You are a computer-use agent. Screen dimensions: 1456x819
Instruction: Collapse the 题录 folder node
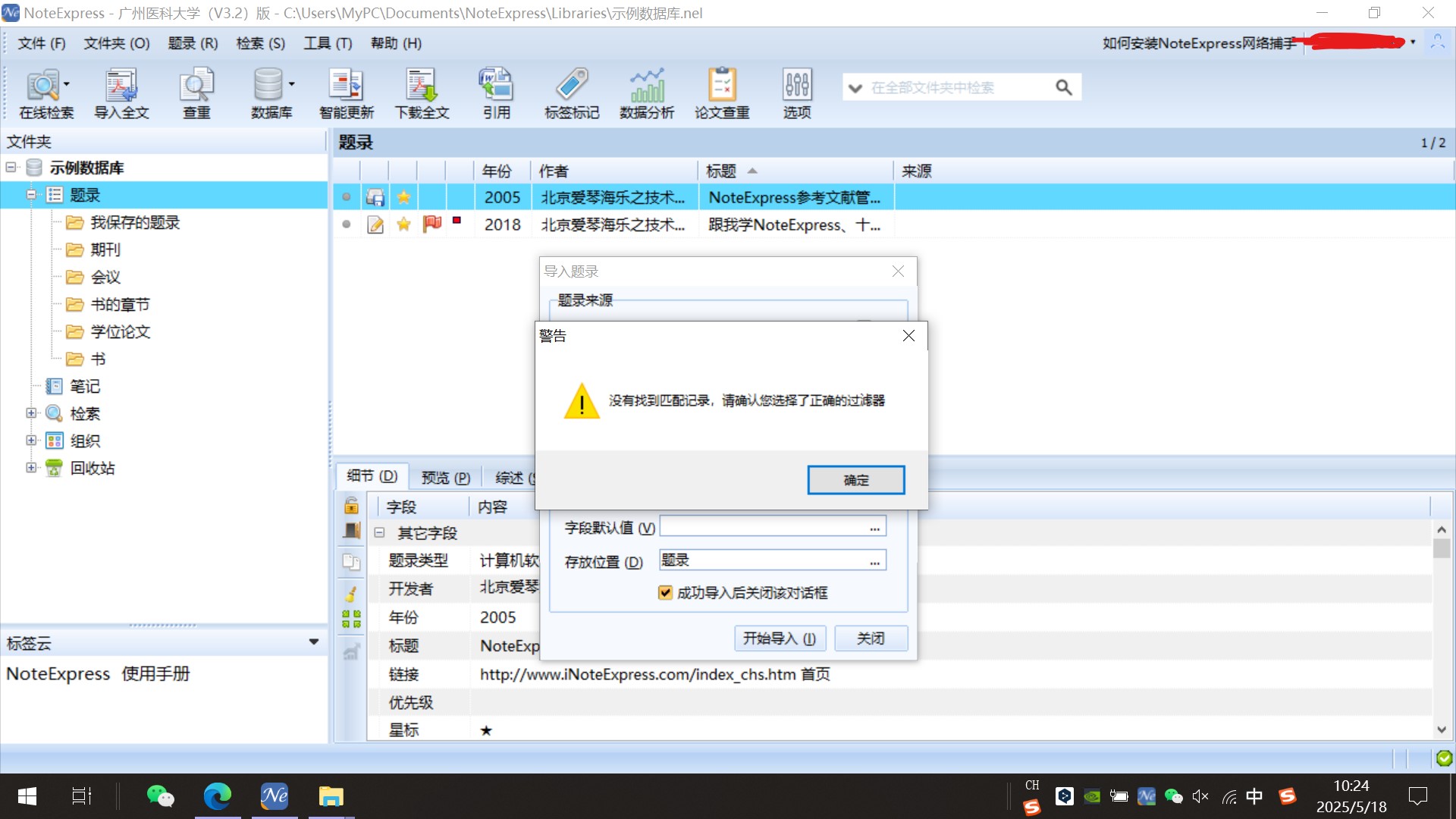[31, 195]
